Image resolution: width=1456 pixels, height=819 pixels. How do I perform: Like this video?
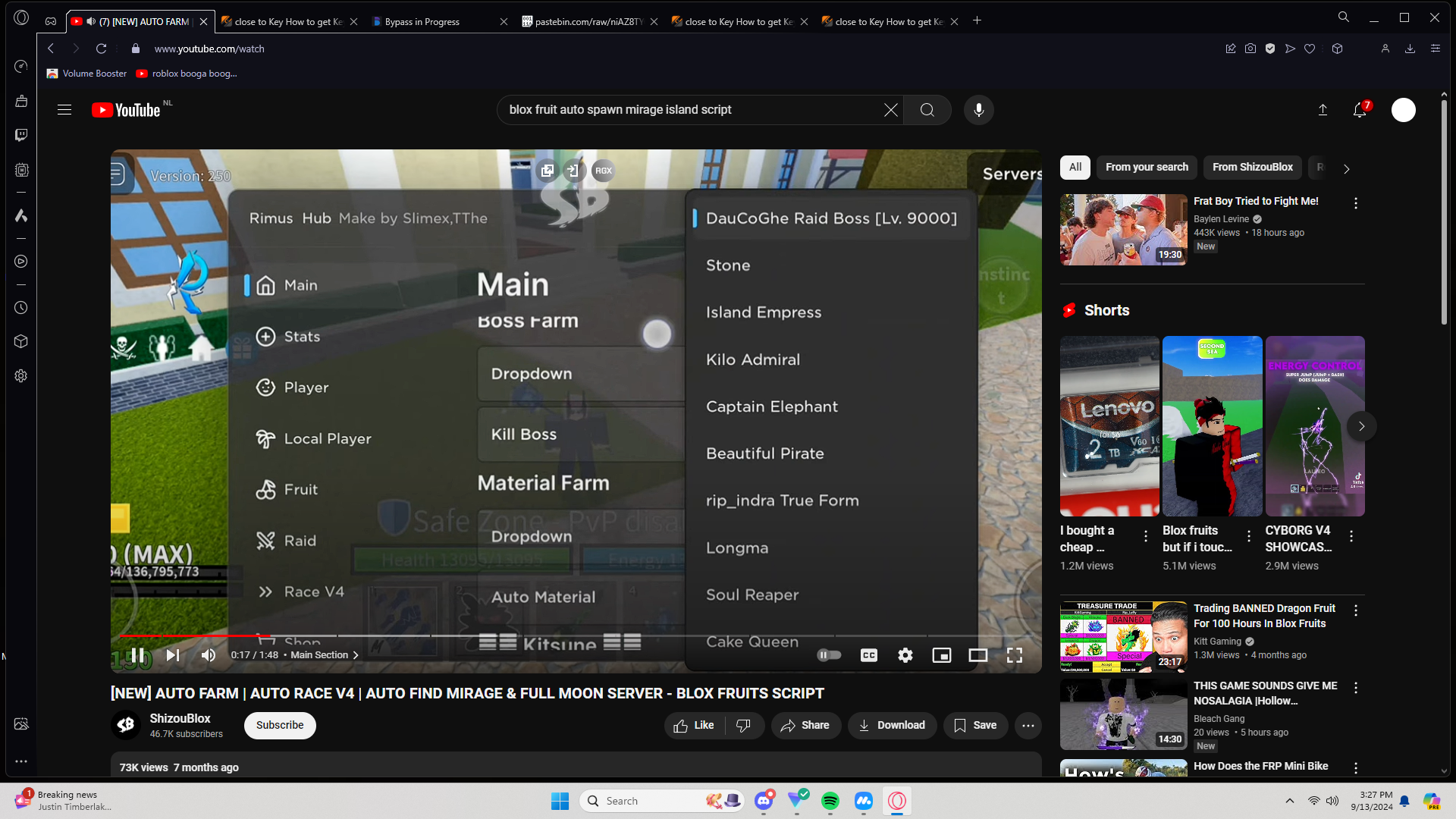pyautogui.click(x=694, y=726)
